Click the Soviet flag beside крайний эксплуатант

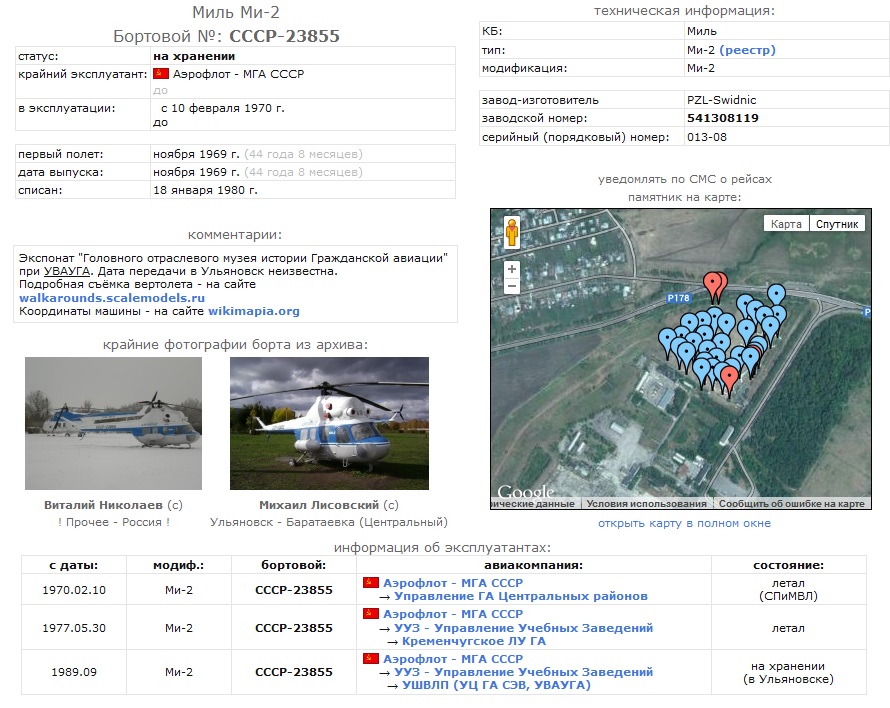160,74
